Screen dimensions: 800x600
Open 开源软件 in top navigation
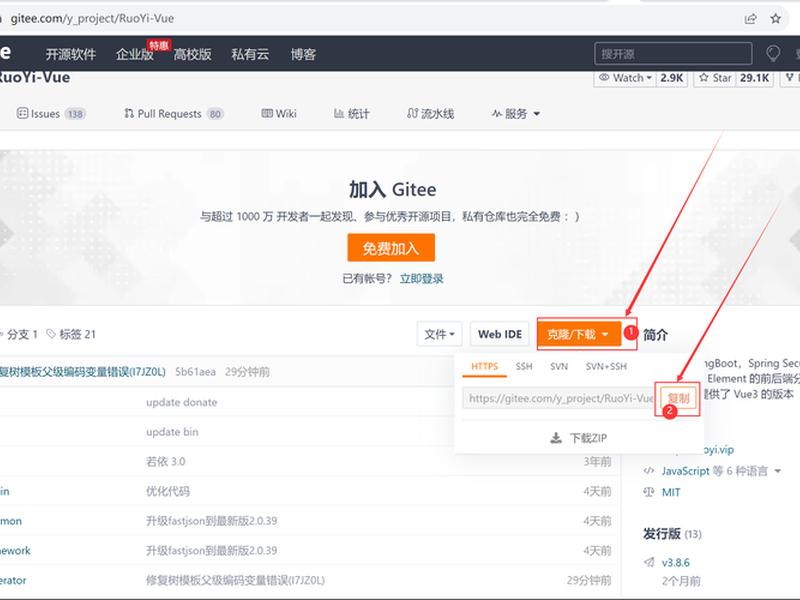coord(70,54)
